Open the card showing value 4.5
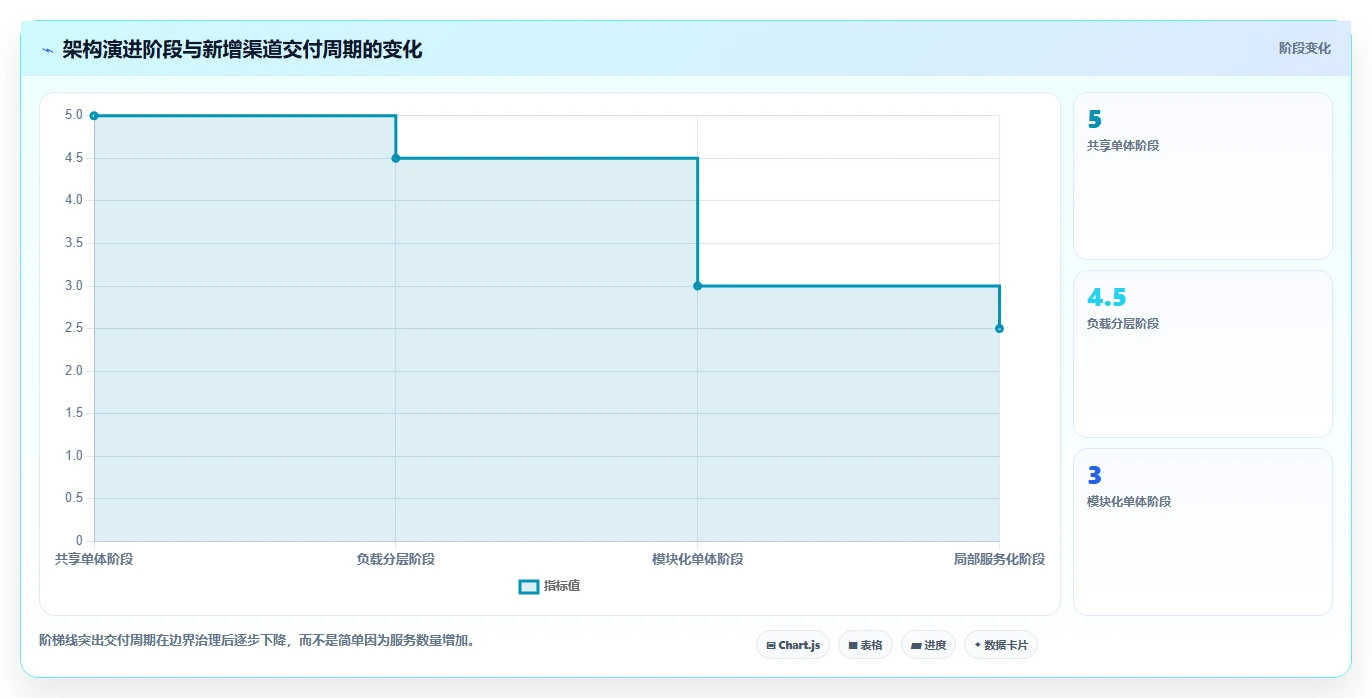The width and height of the screenshot is (1372, 698). coord(1202,354)
